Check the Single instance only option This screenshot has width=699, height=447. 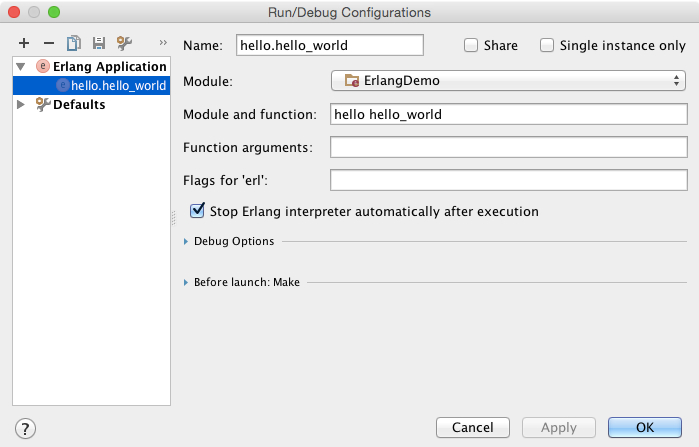coord(547,45)
